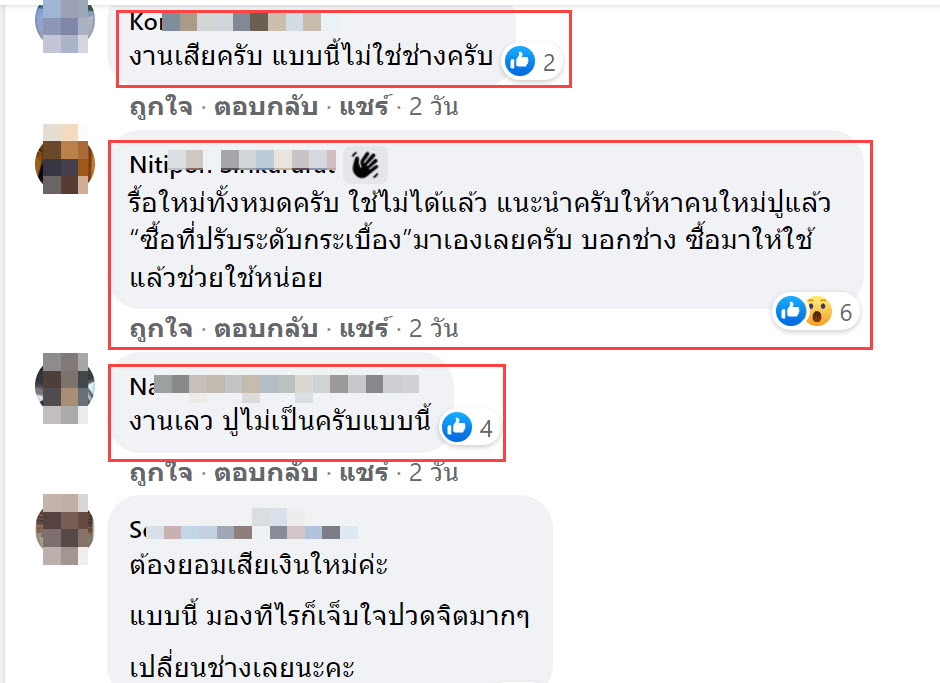Click ถูกใจ under the งานเลว comment

(x=161, y=474)
